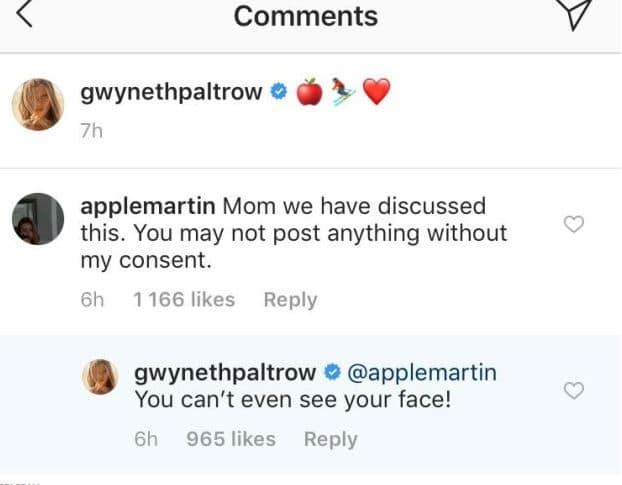Reply to applemartin's comment
Image resolution: width=622 pixels, height=485 pixels.
pos(290,299)
